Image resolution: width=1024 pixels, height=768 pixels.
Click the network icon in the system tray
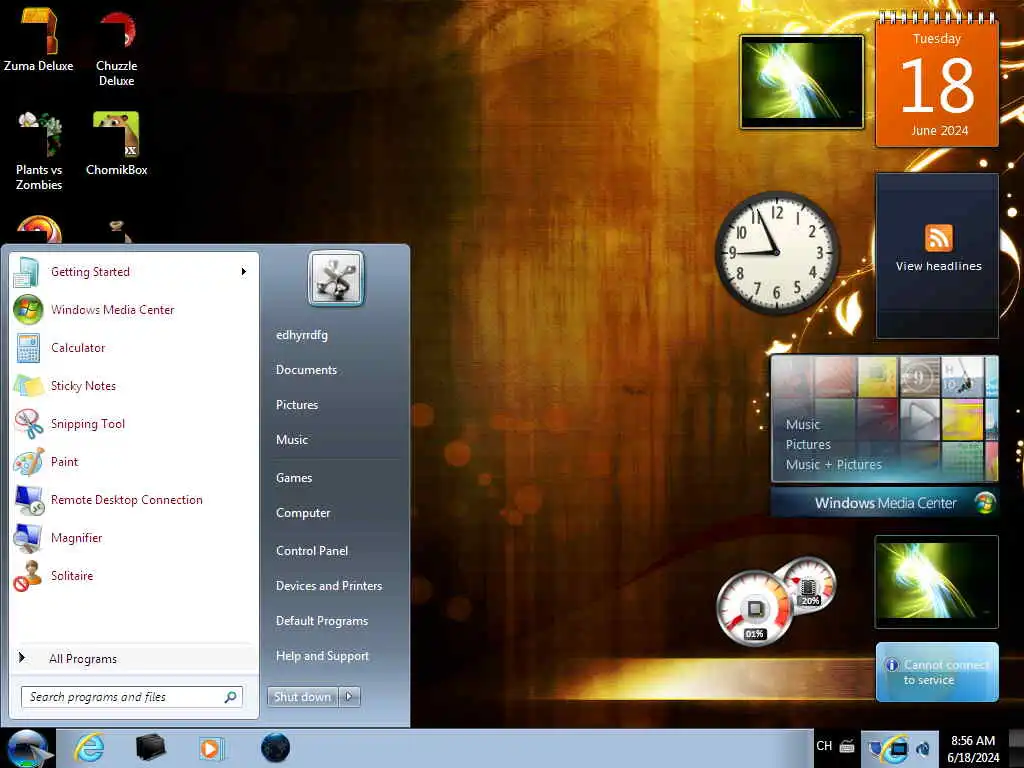(897, 749)
